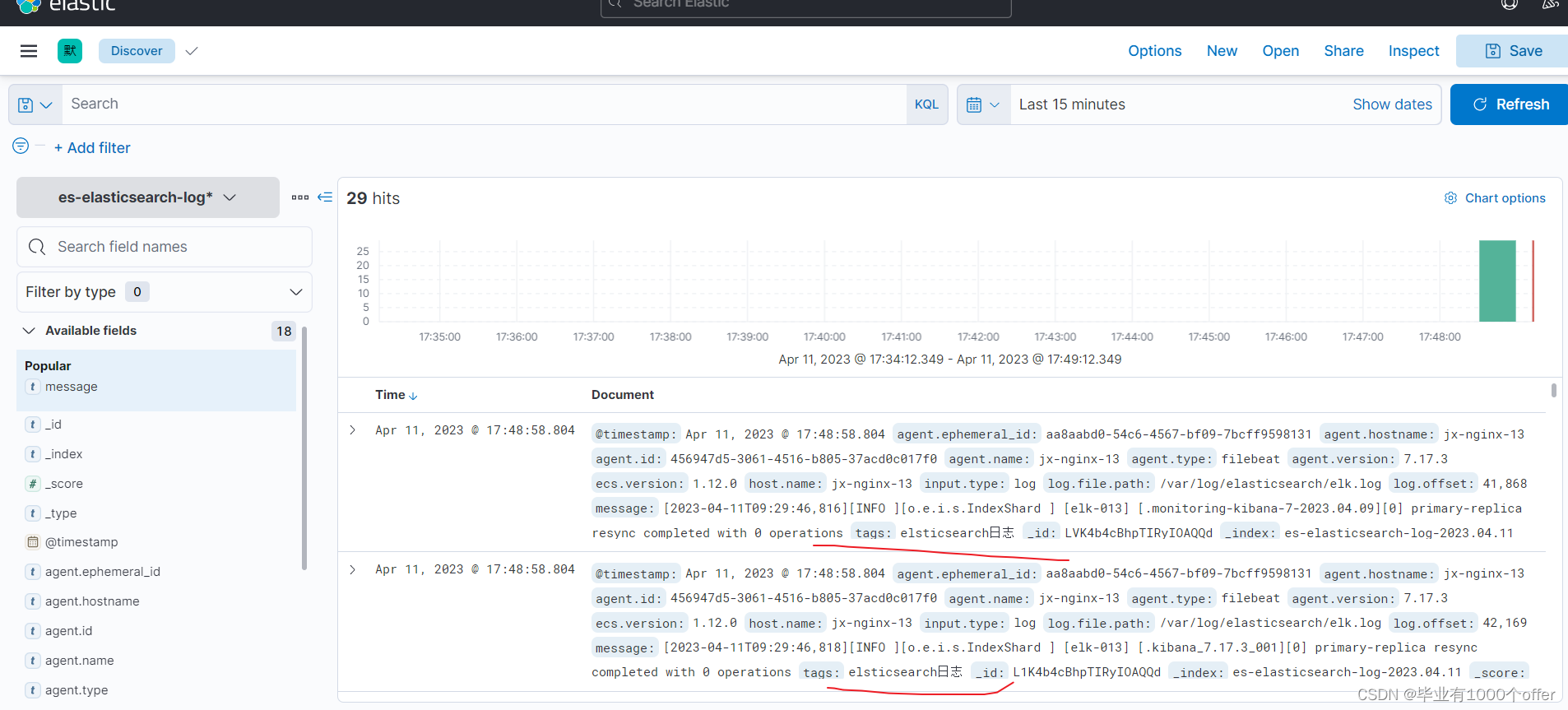Click Open in the top navigation
Screen dimensions: 1568x710
[x=1281, y=51]
